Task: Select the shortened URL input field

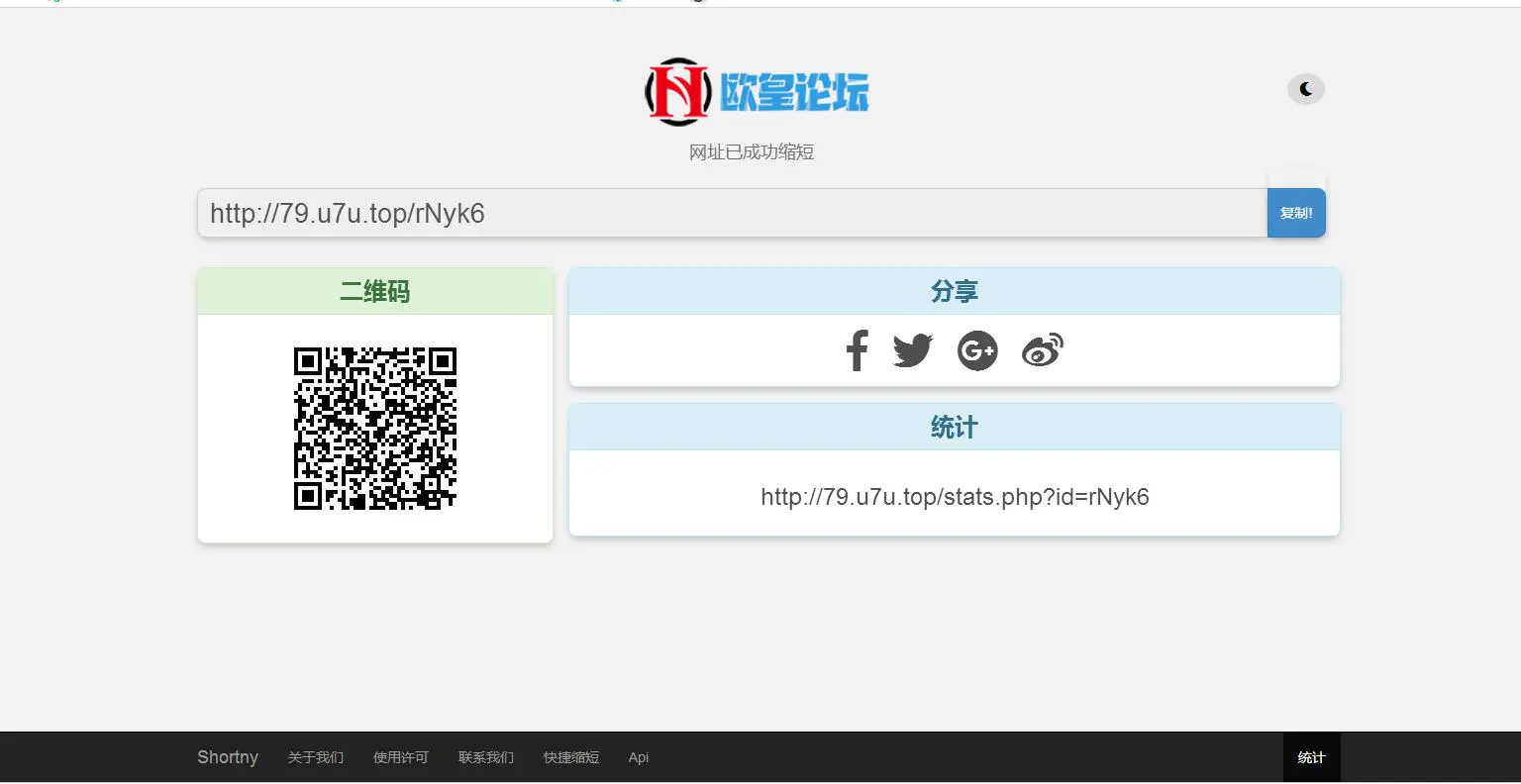Action: [x=693, y=213]
